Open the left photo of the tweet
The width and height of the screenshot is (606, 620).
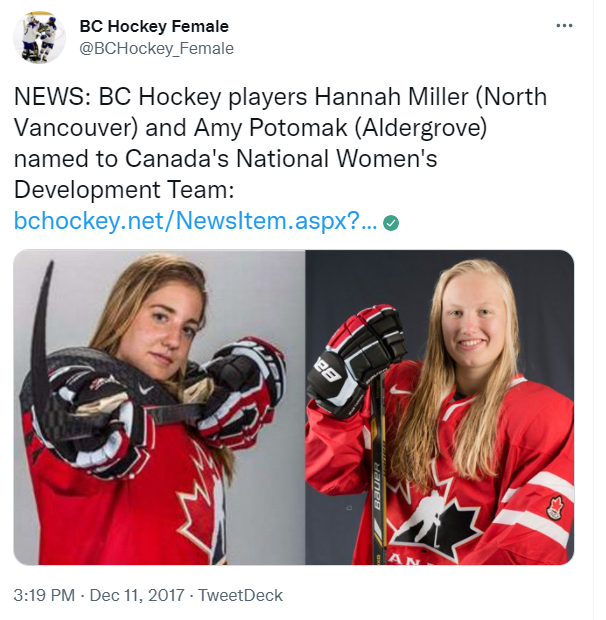pyautogui.click(x=159, y=407)
